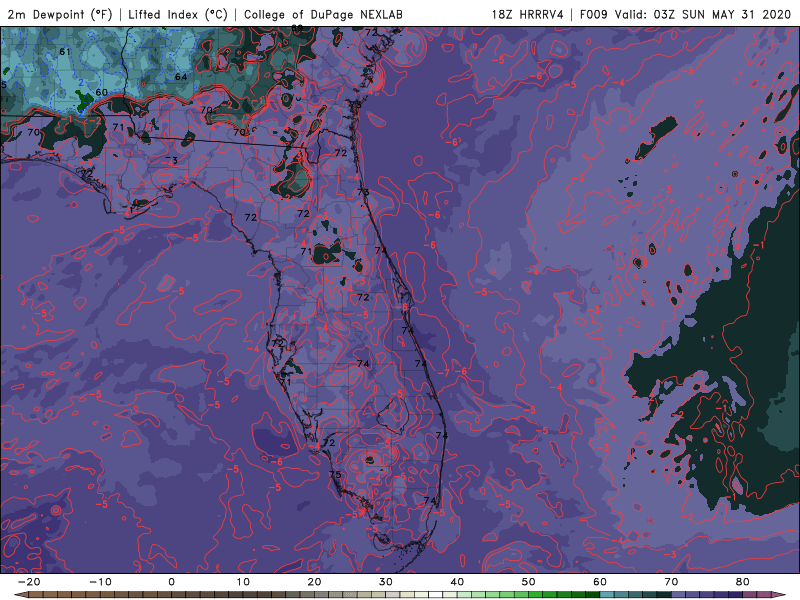This screenshot has width=800, height=600.
Task: Click the '60' colorbar scale label
Action: pyautogui.click(x=600, y=582)
